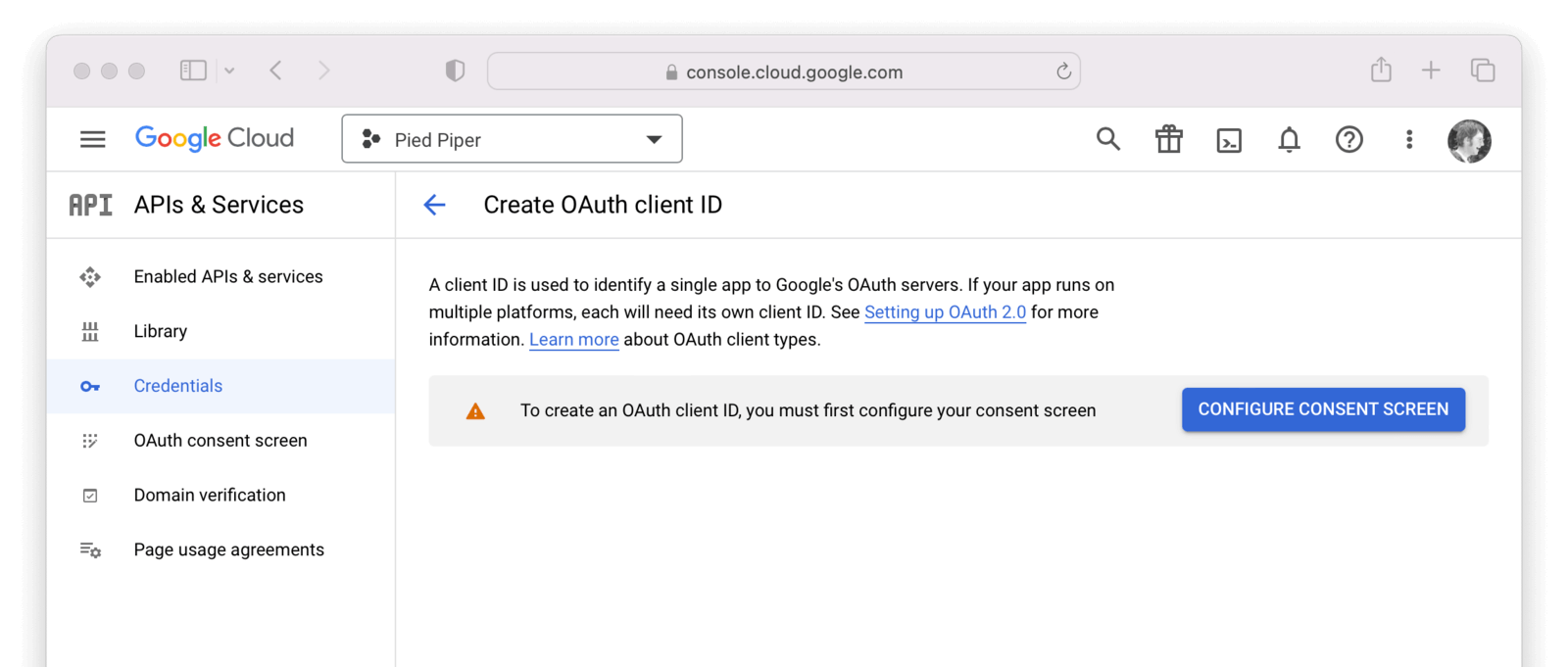Reload the page in Safari

click(1063, 71)
